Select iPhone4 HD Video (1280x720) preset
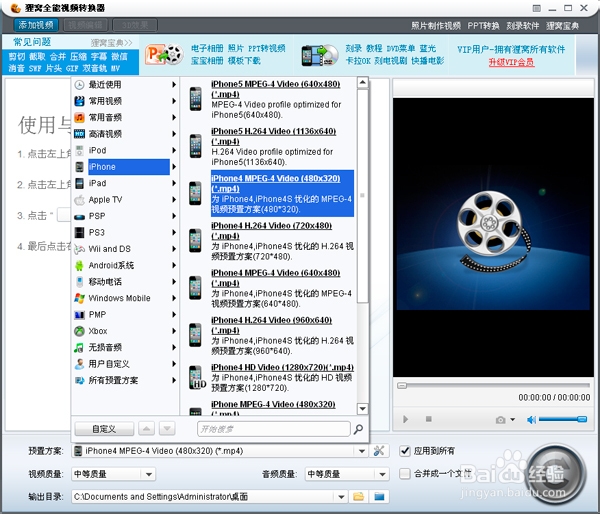The width and height of the screenshot is (600, 514). pyautogui.click(x=271, y=377)
